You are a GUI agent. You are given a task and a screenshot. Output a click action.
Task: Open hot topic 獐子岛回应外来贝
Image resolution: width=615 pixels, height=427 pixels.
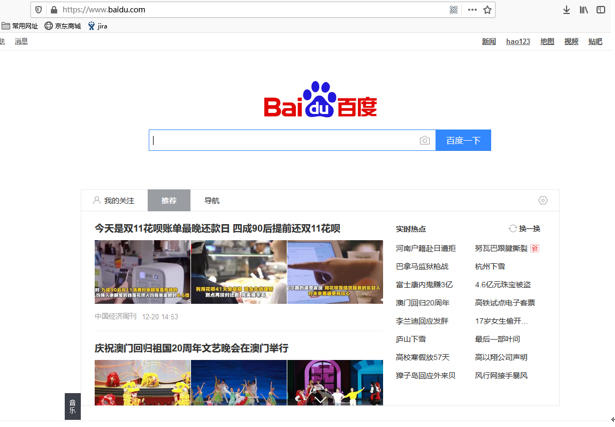426,375
